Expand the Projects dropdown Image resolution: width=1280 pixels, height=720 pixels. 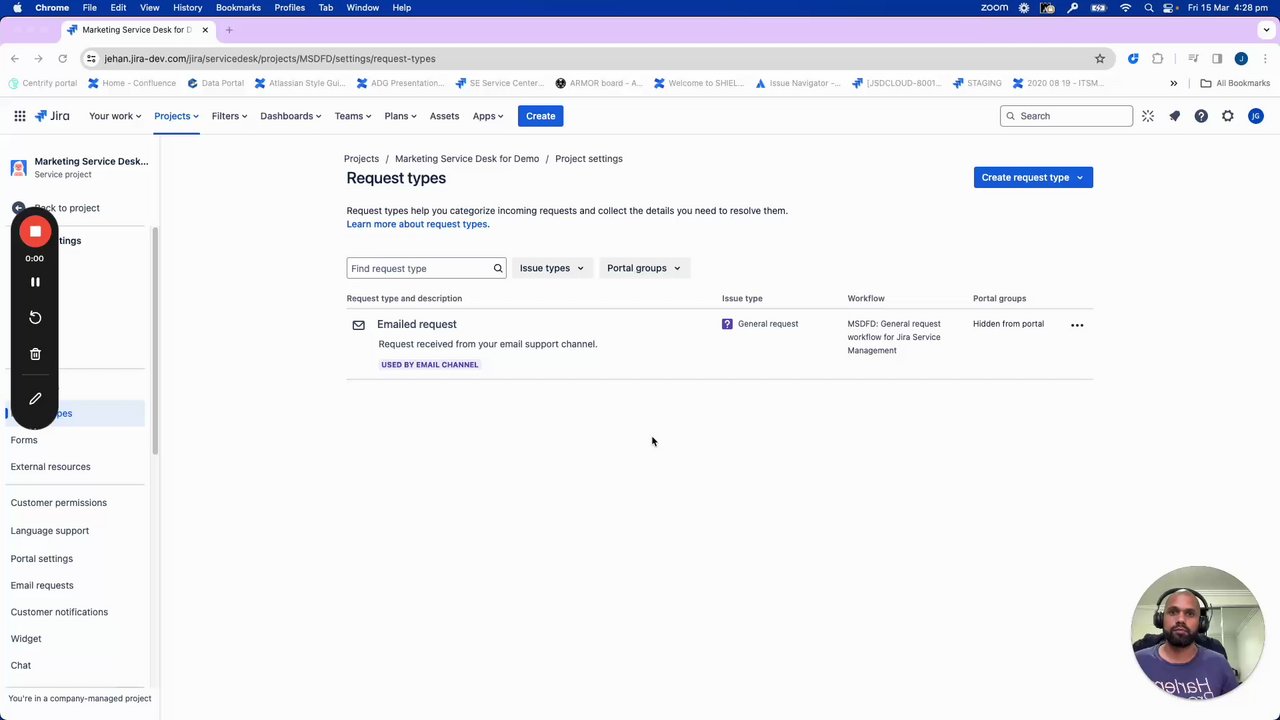point(176,116)
